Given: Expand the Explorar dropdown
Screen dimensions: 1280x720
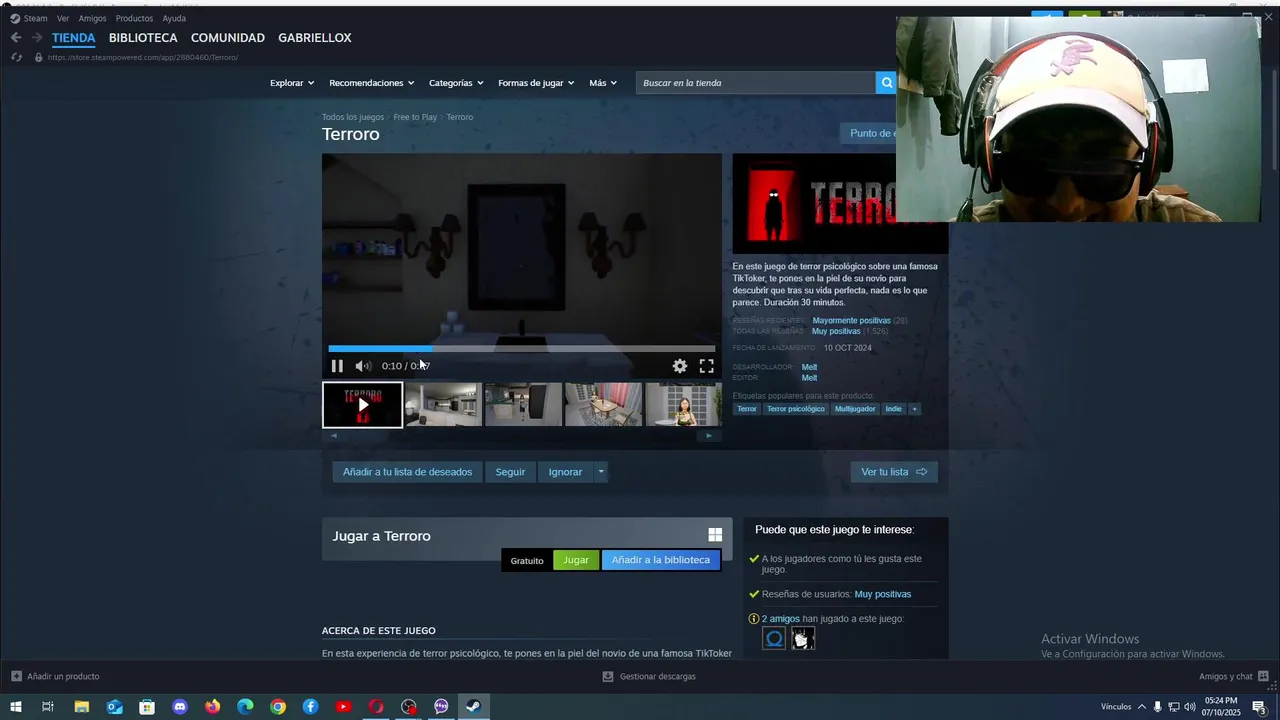Looking at the screenshot, I should tap(292, 83).
